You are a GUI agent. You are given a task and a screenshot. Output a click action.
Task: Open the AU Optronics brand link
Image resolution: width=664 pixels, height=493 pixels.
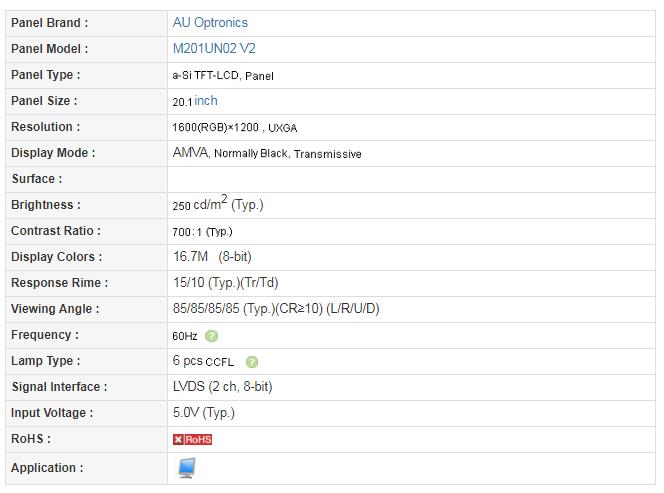tap(210, 22)
